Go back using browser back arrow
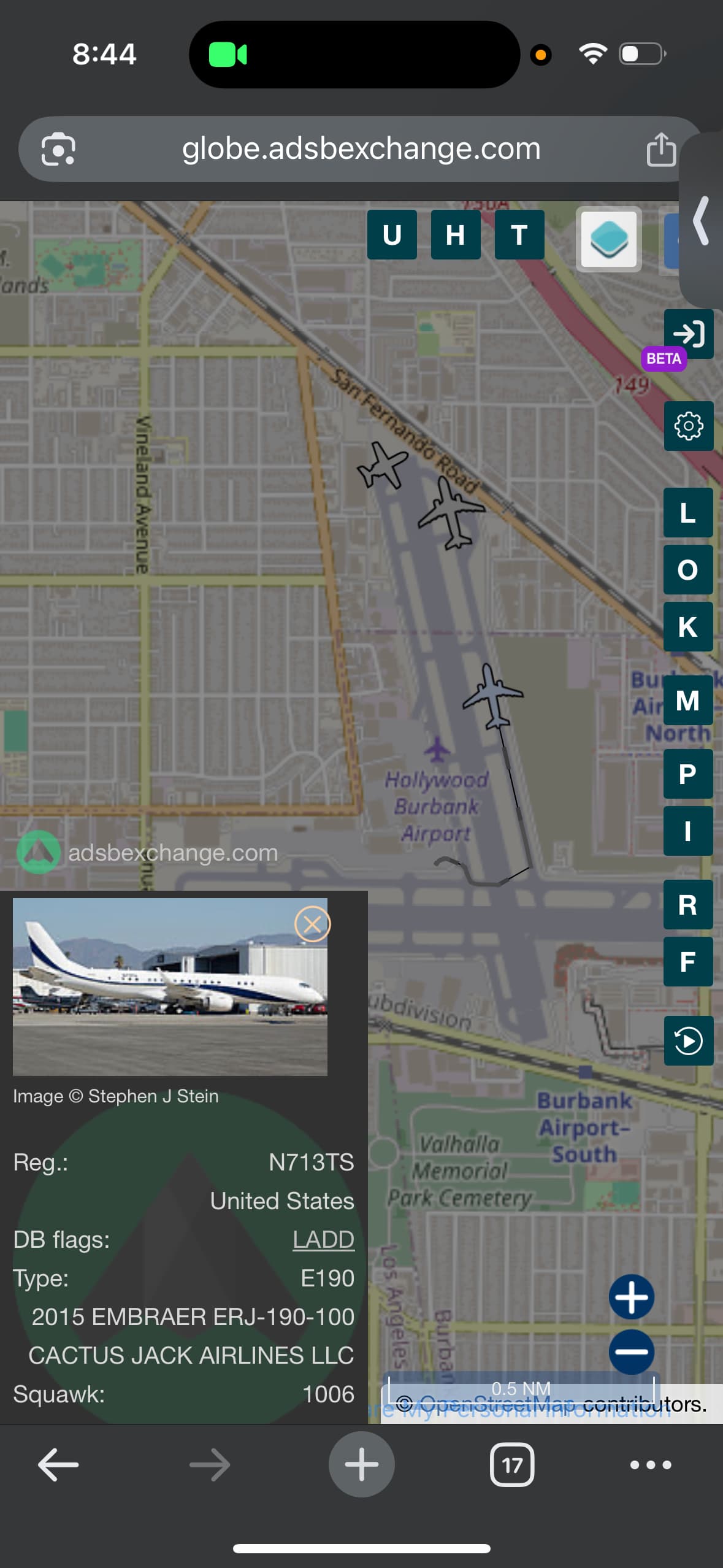The image size is (723, 1568). (58, 1465)
